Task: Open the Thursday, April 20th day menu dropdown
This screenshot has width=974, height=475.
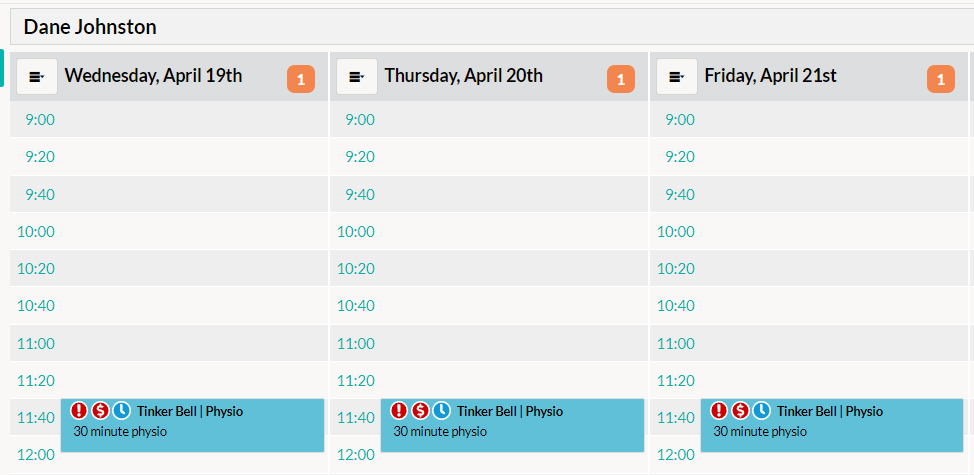Action: 357,77
